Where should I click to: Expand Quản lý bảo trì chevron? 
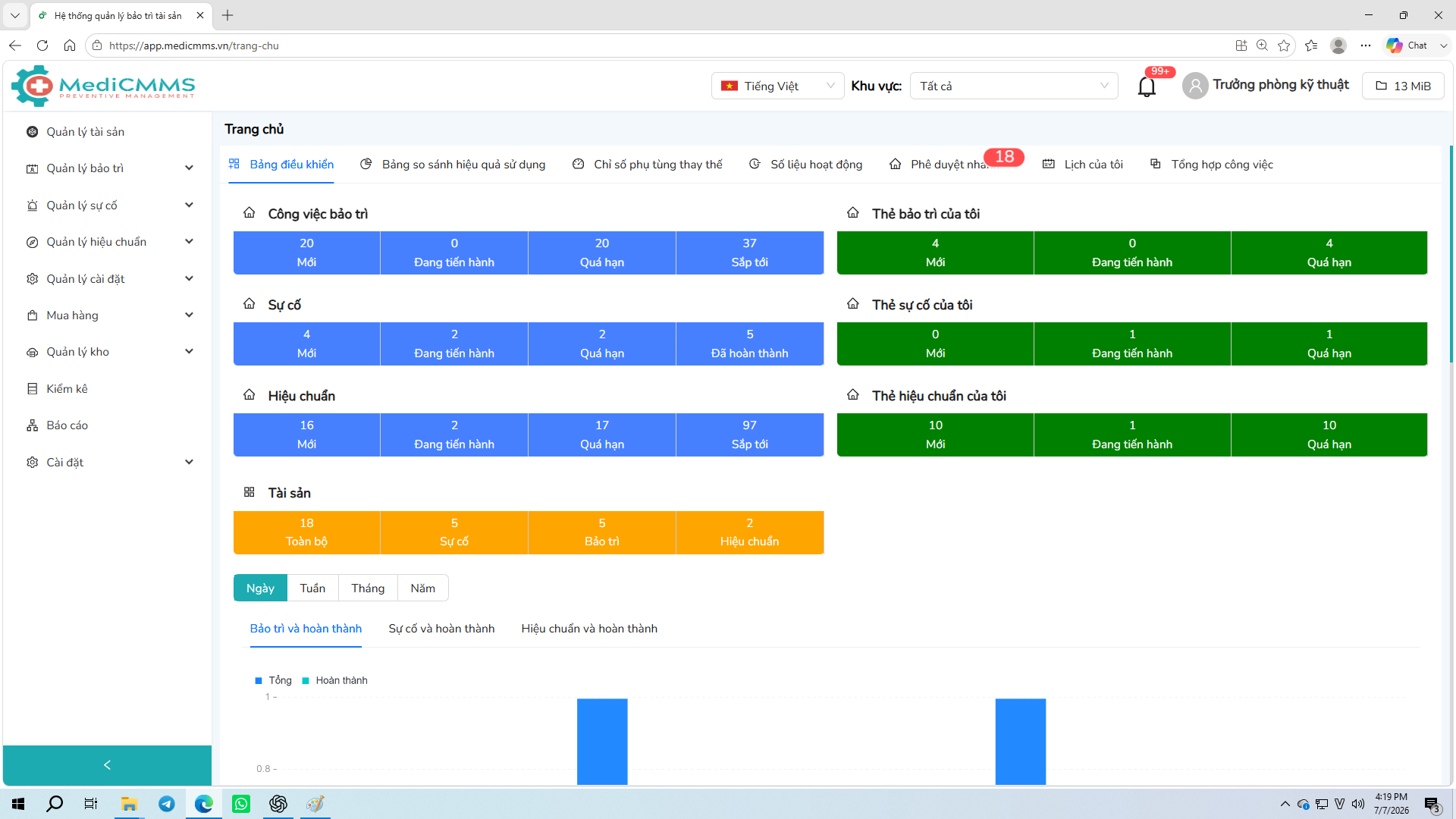[x=189, y=168]
